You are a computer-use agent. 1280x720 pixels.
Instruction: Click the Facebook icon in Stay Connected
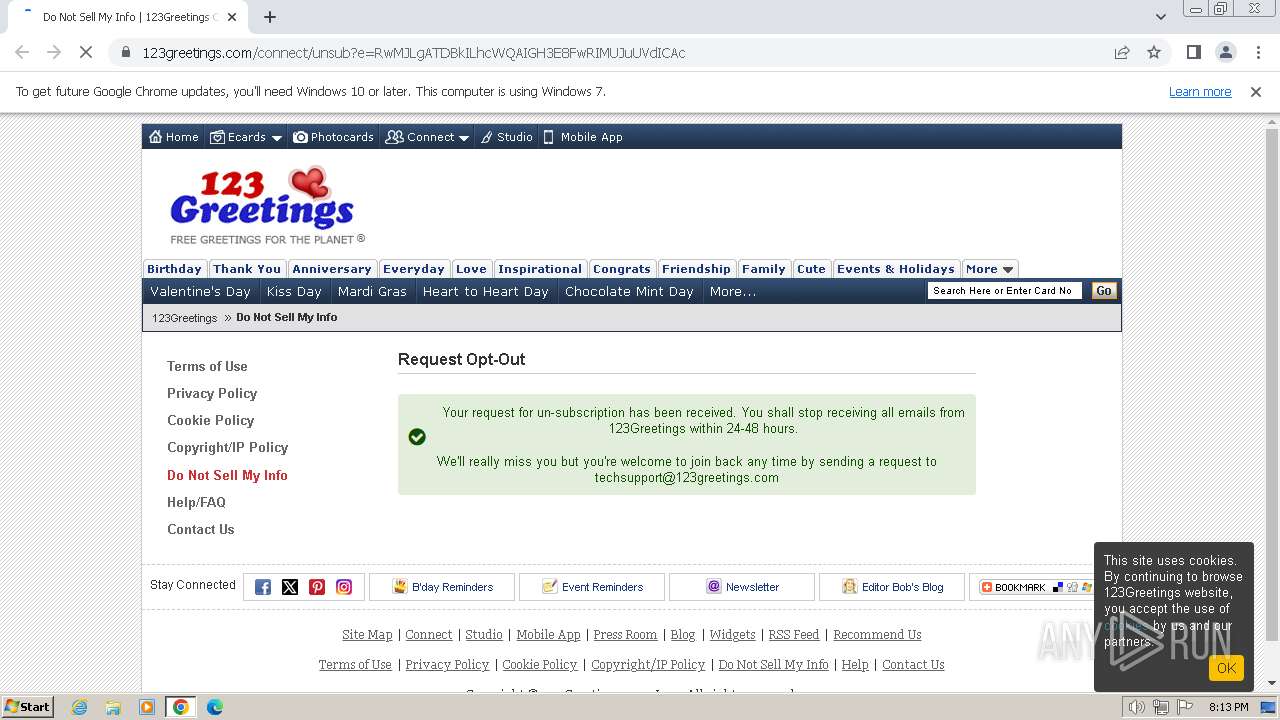pyautogui.click(x=263, y=587)
